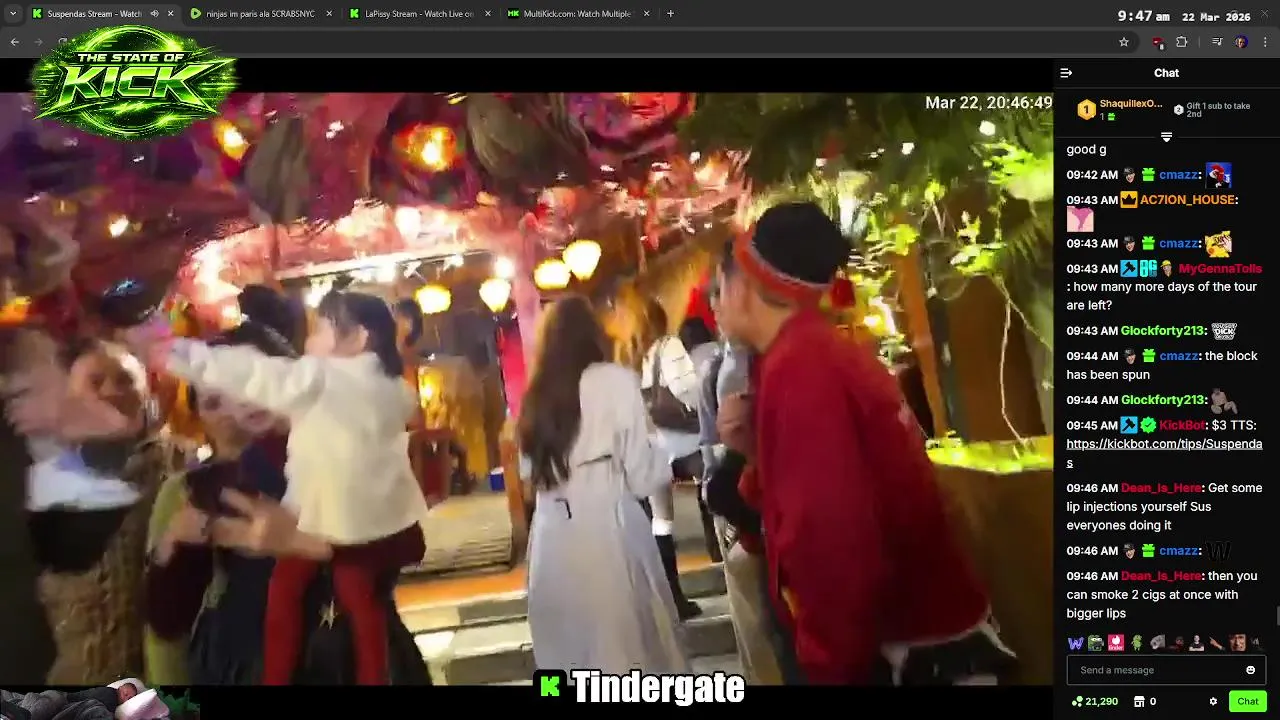1280x720 pixels.
Task: Select the gray emote after the frog
Action: click(1157, 643)
